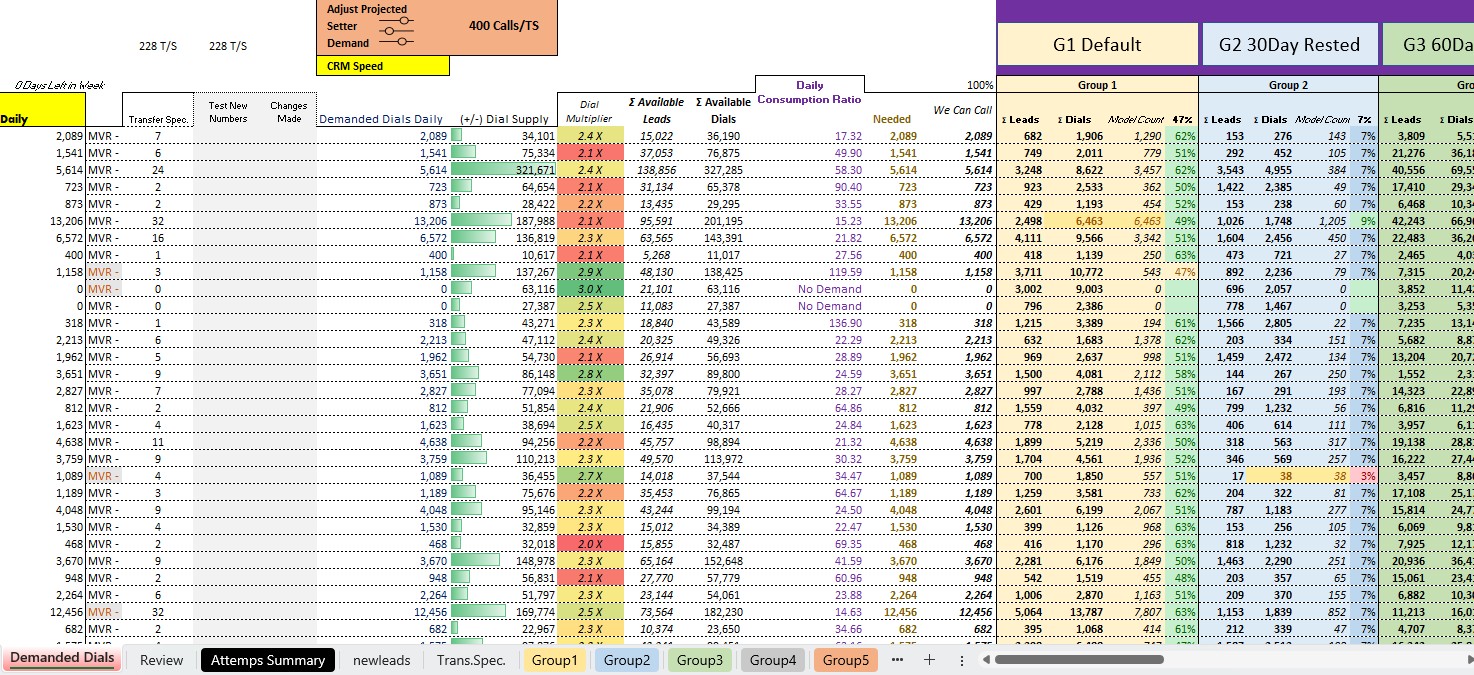
Task: Click the vertical dots icon on the sheet bar
Action: pyautogui.click(x=961, y=660)
